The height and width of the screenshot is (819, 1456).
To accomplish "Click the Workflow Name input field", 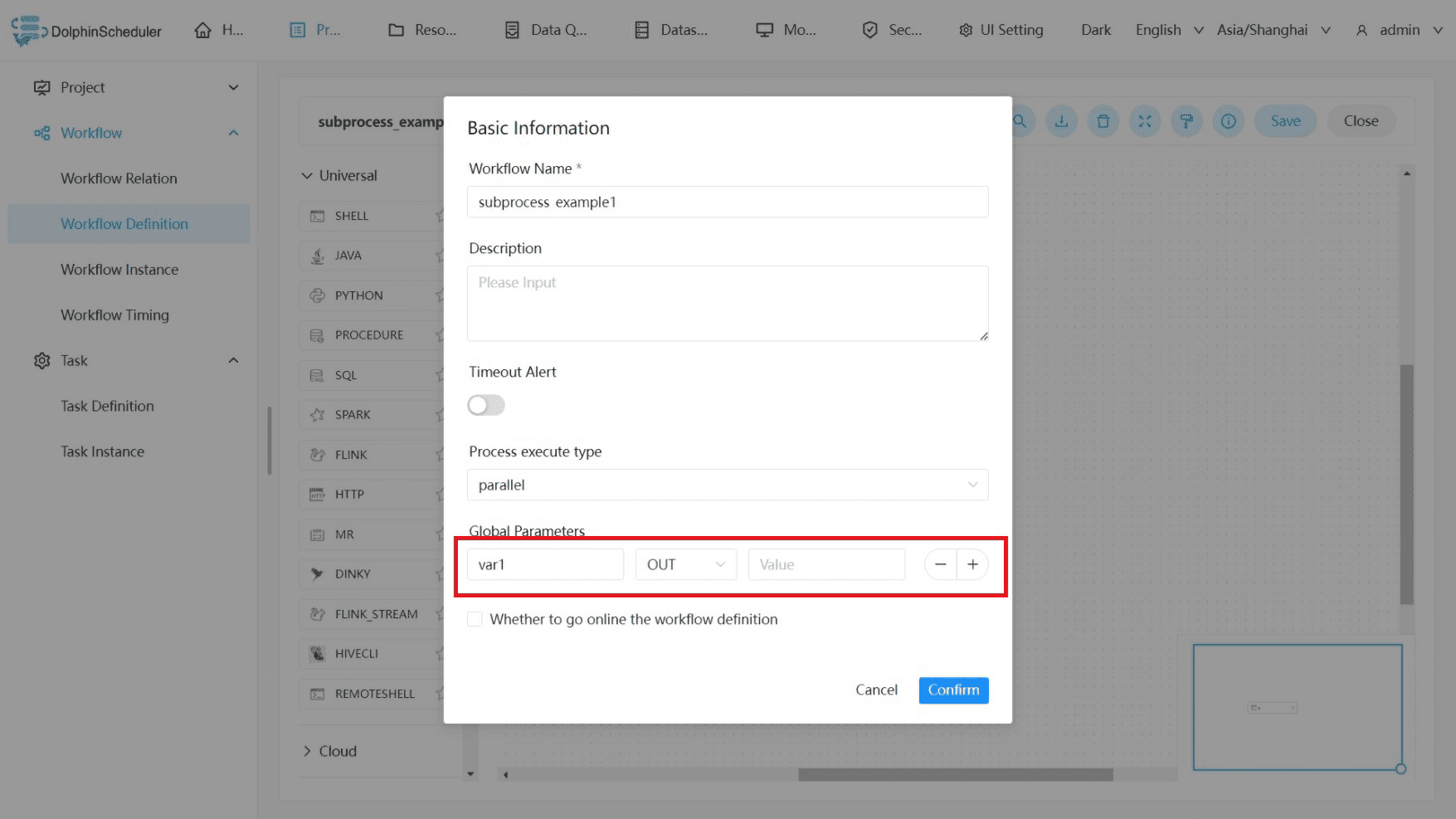I will (x=727, y=202).
